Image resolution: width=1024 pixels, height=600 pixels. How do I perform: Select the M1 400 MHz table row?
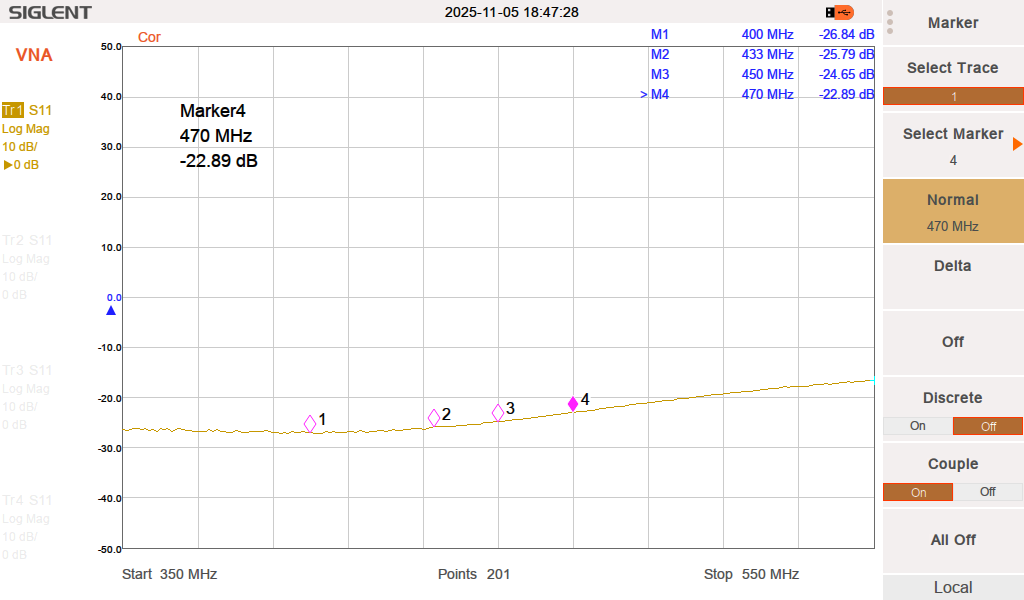point(761,34)
